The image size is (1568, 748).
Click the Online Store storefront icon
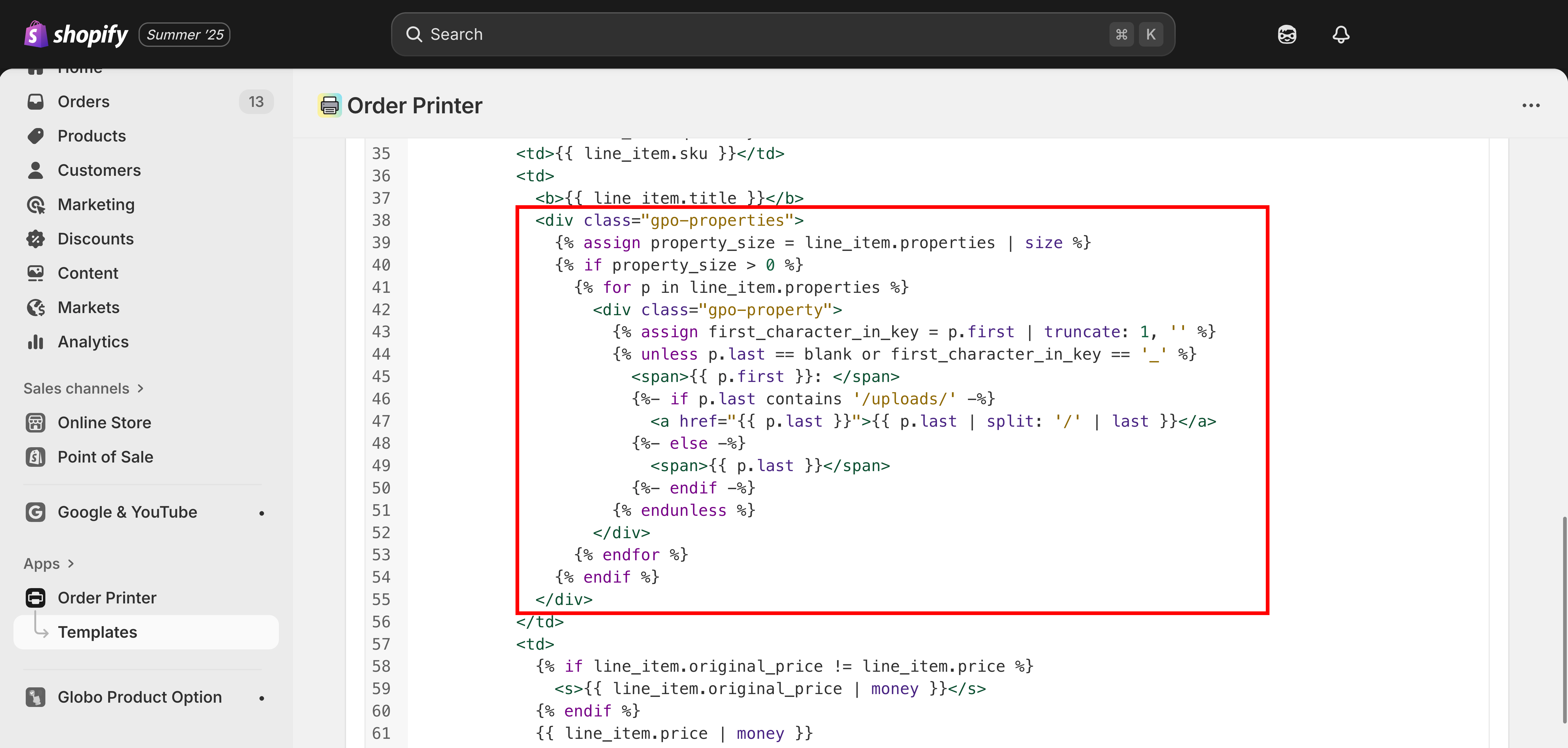point(36,423)
